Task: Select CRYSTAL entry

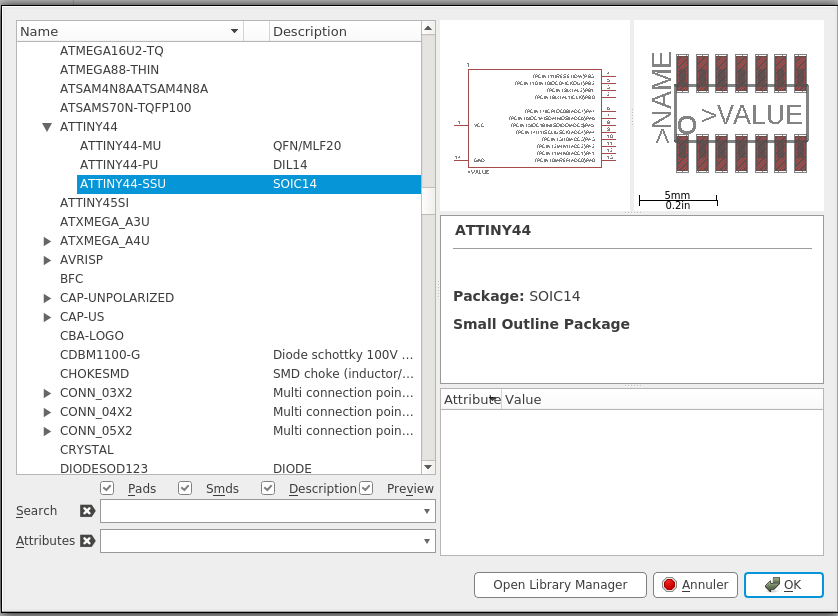Action: coord(87,450)
